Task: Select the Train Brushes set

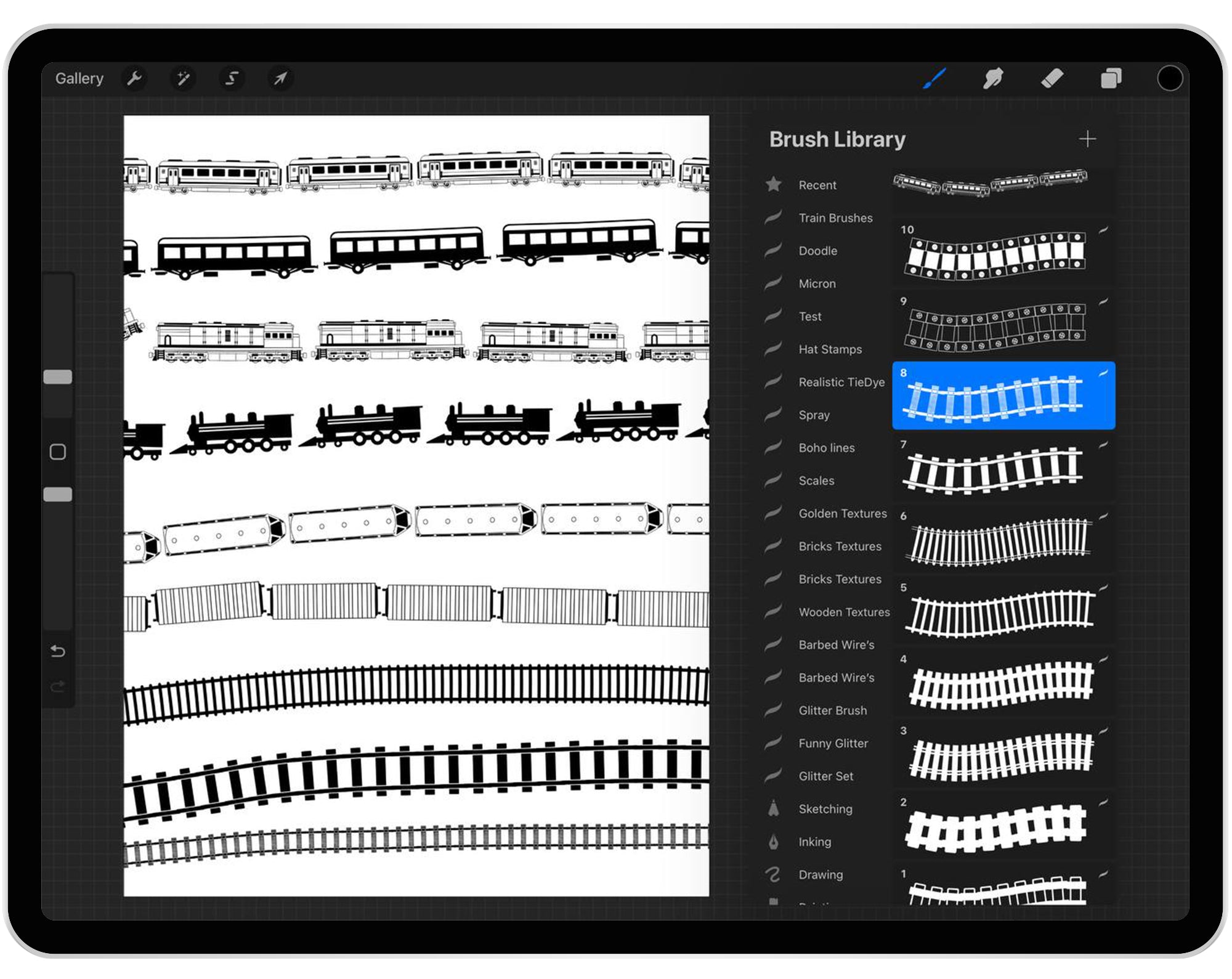Action: (835, 217)
